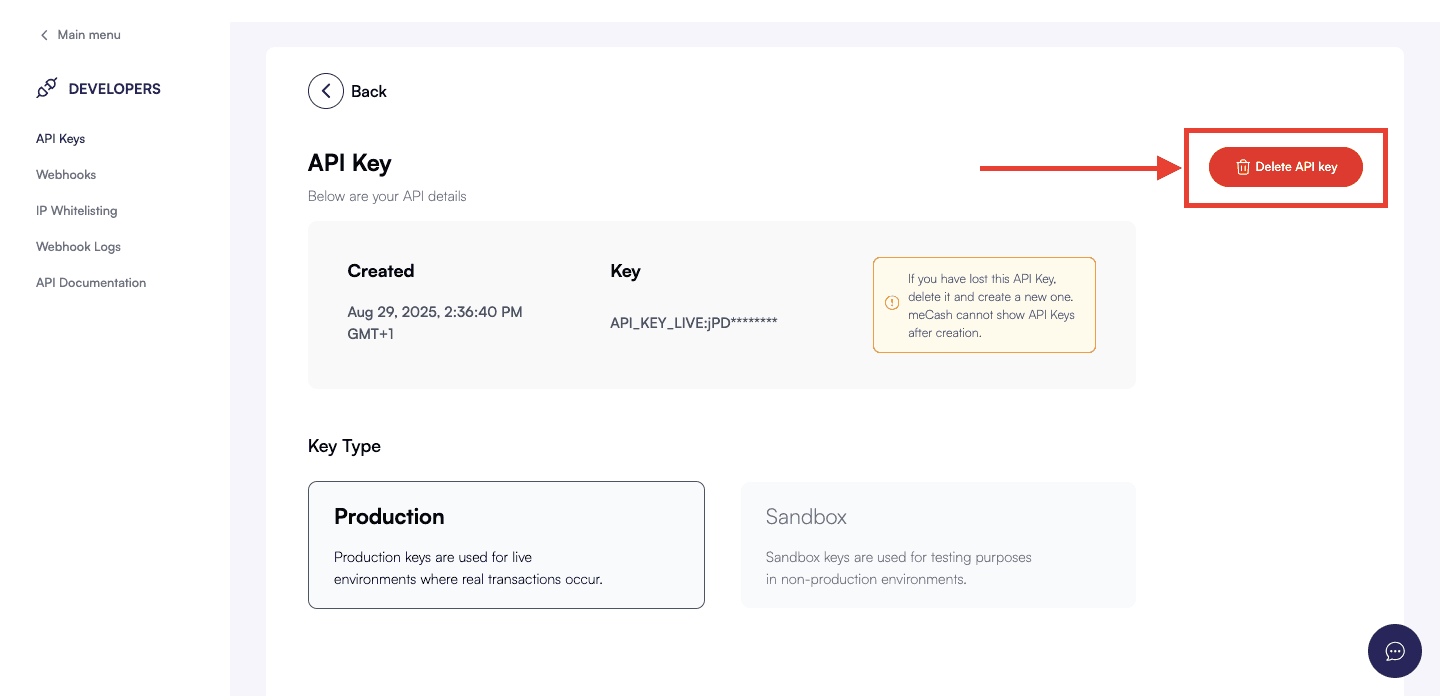Click the Main menu back chevron
Viewport: 1440px width, 696px height.
[x=44, y=35]
